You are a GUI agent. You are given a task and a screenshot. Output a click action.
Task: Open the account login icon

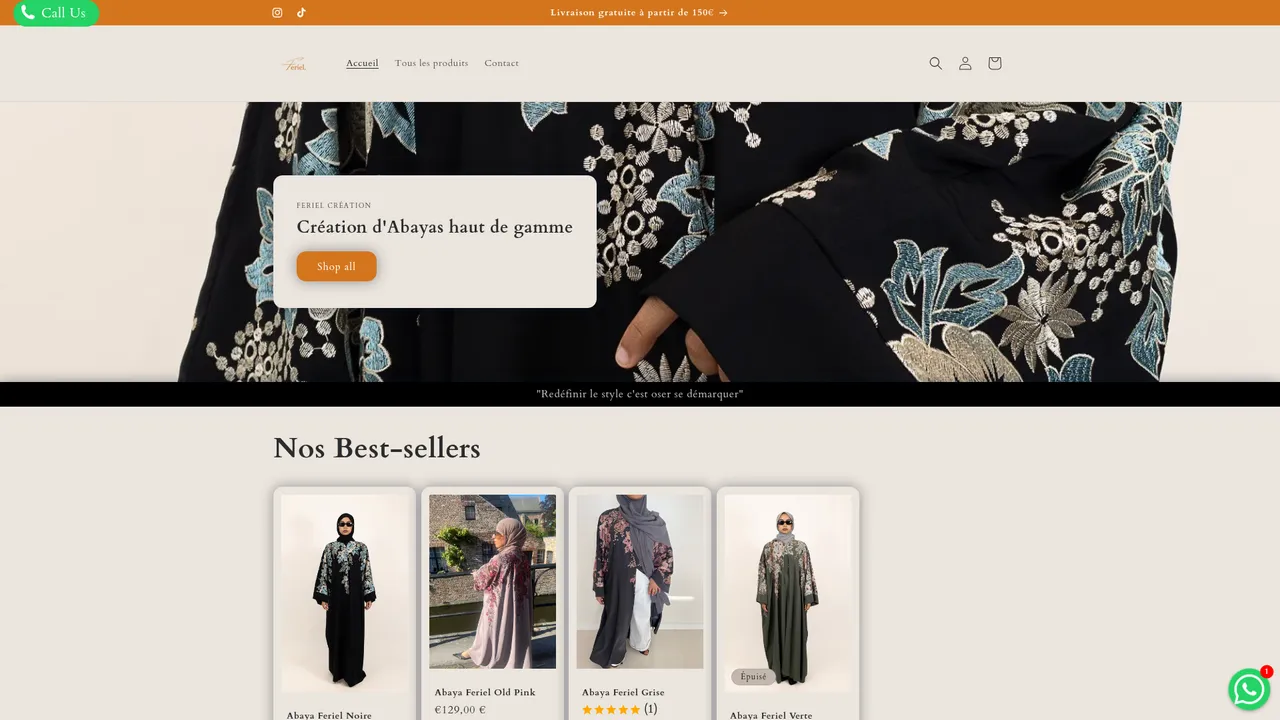[x=965, y=63]
